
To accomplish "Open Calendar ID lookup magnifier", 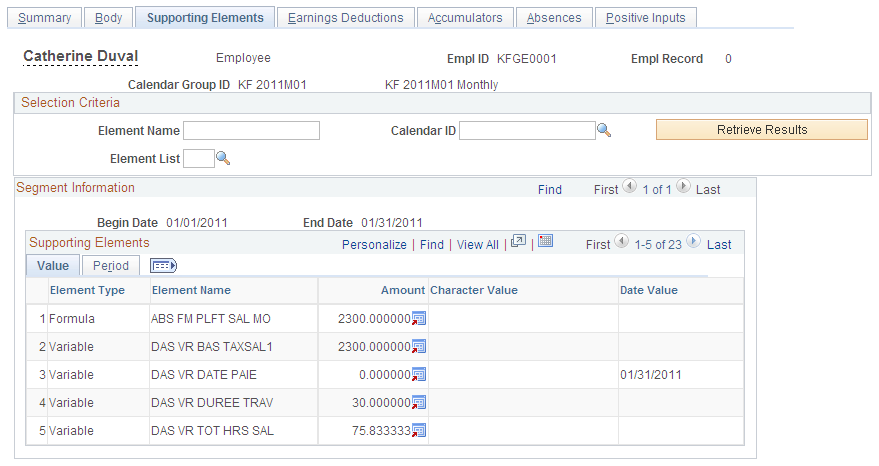I will point(604,130).
